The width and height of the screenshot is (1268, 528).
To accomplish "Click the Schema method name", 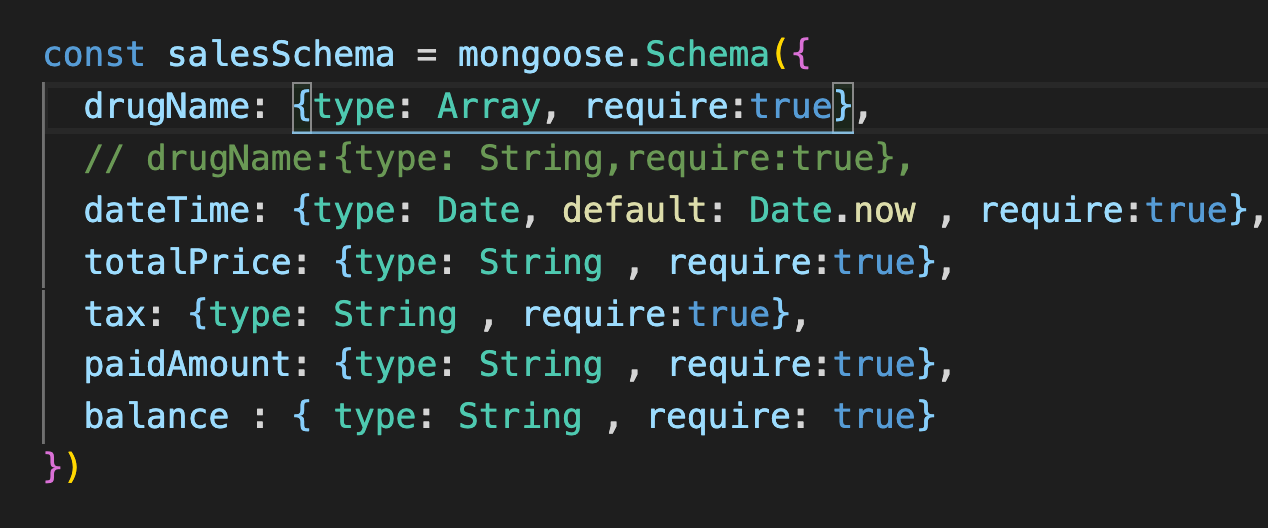I will tap(708, 54).
